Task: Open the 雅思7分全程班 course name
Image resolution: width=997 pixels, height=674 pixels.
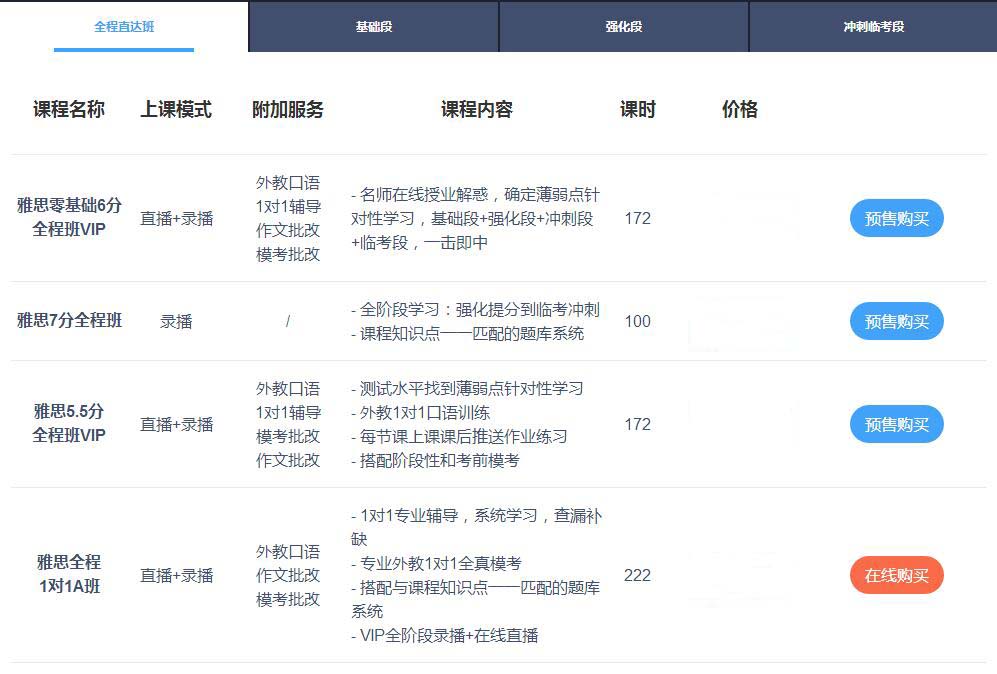Action: coord(69,321)
